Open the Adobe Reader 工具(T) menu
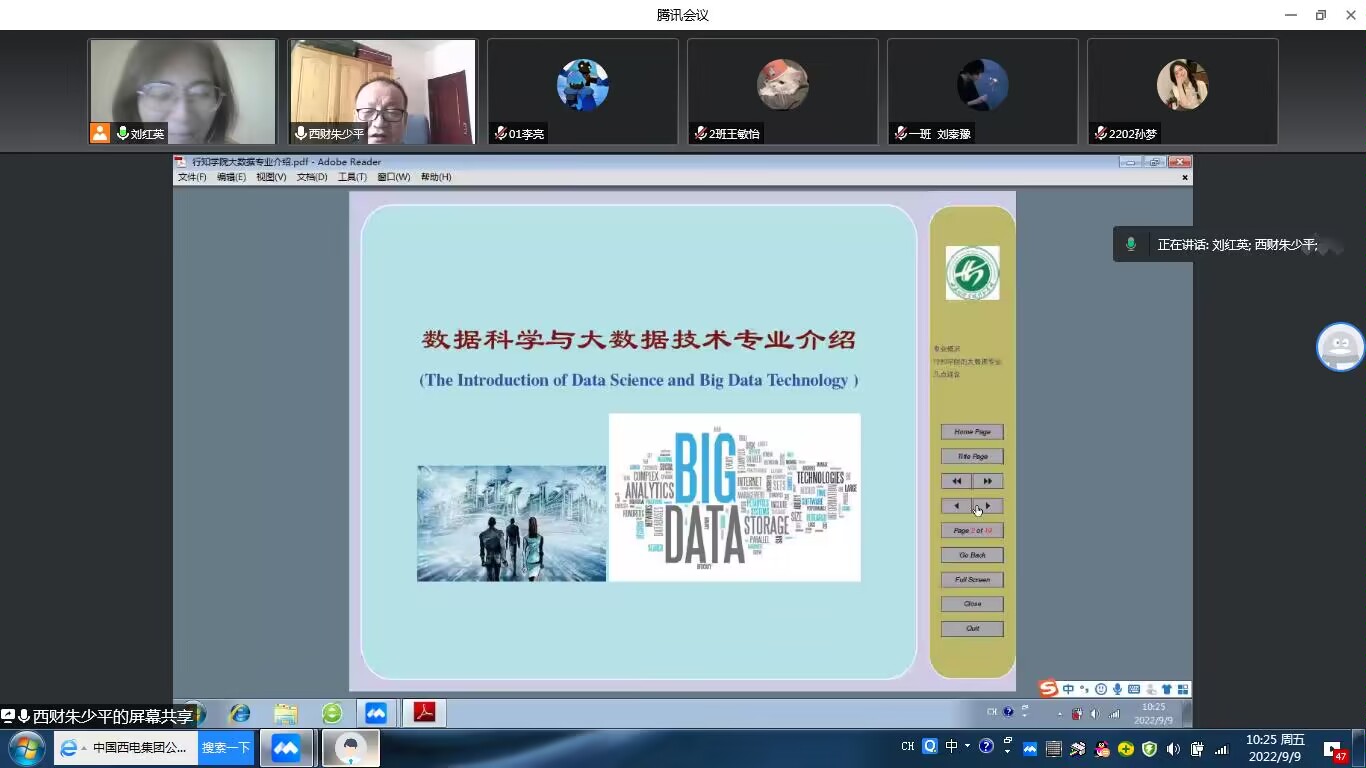The width and height of the screenshot is (1366, 768). (x=352, y=177)
